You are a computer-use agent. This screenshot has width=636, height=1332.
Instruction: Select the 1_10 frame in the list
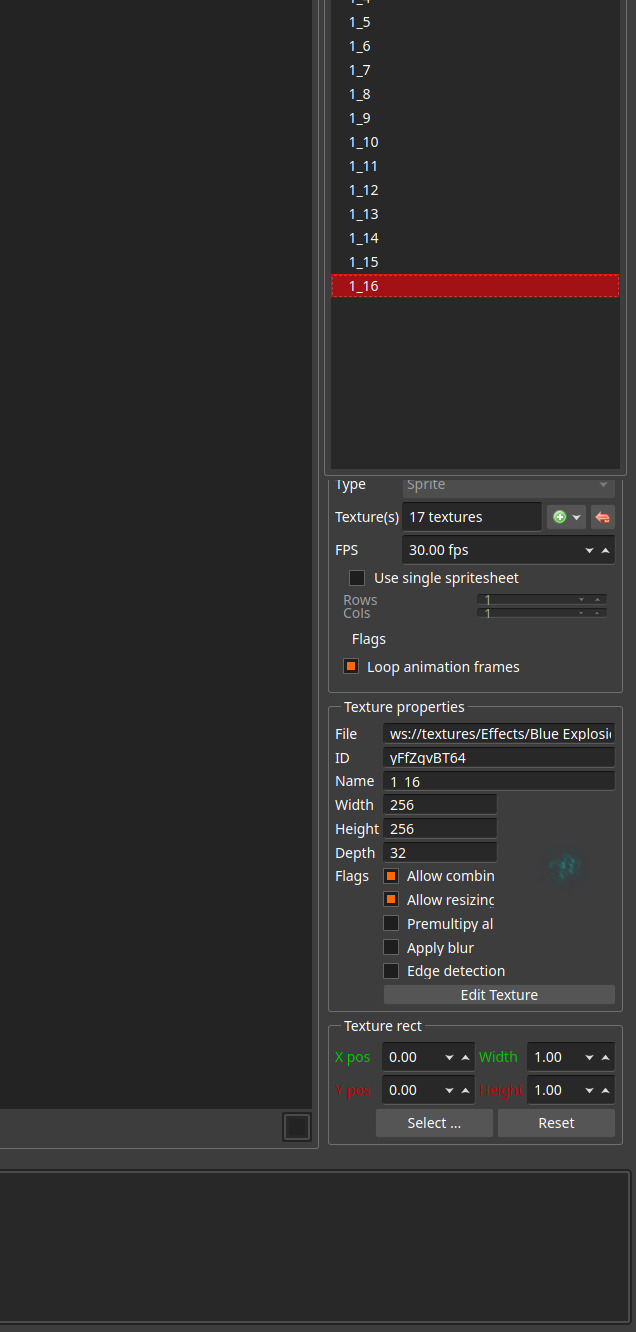(475, 142)
